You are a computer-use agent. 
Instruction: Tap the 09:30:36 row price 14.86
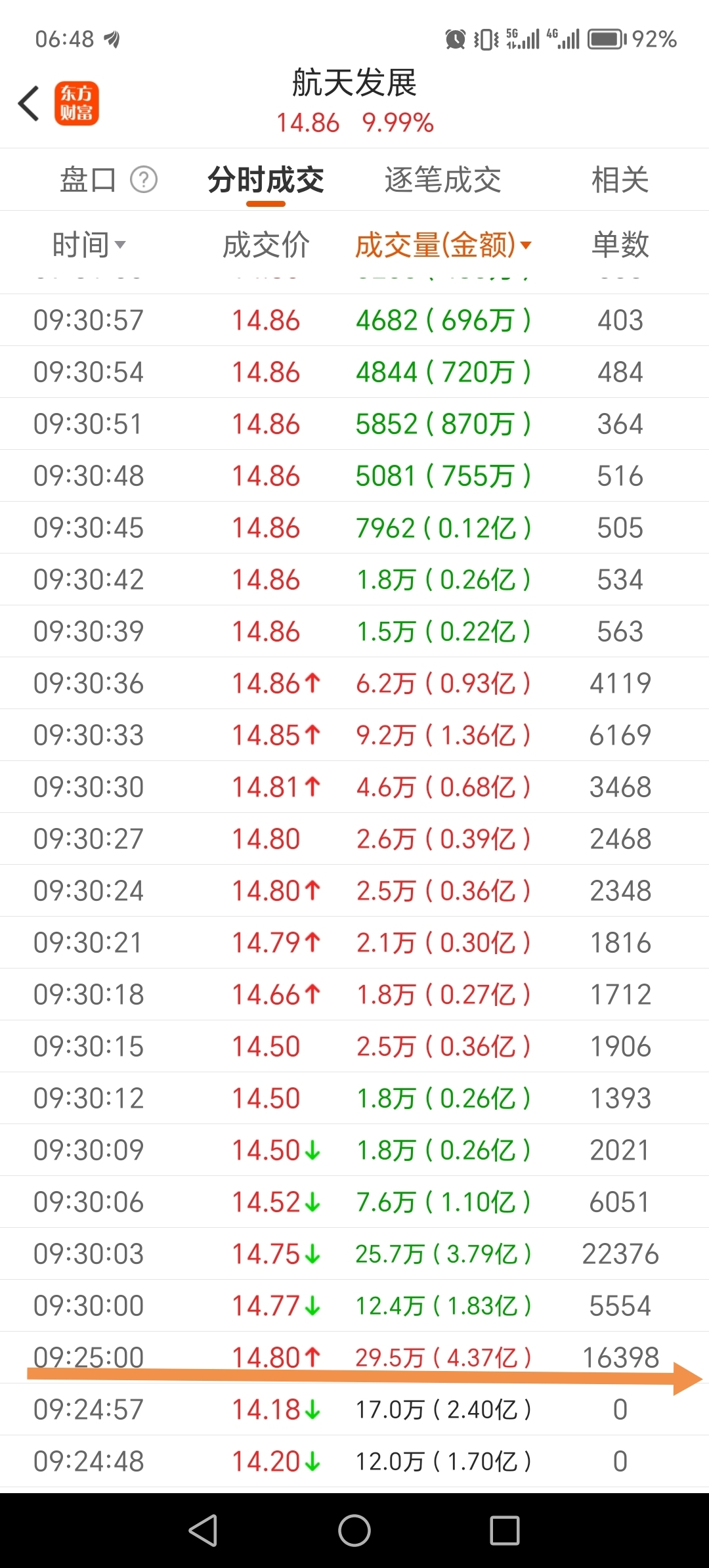coord(267,683)
